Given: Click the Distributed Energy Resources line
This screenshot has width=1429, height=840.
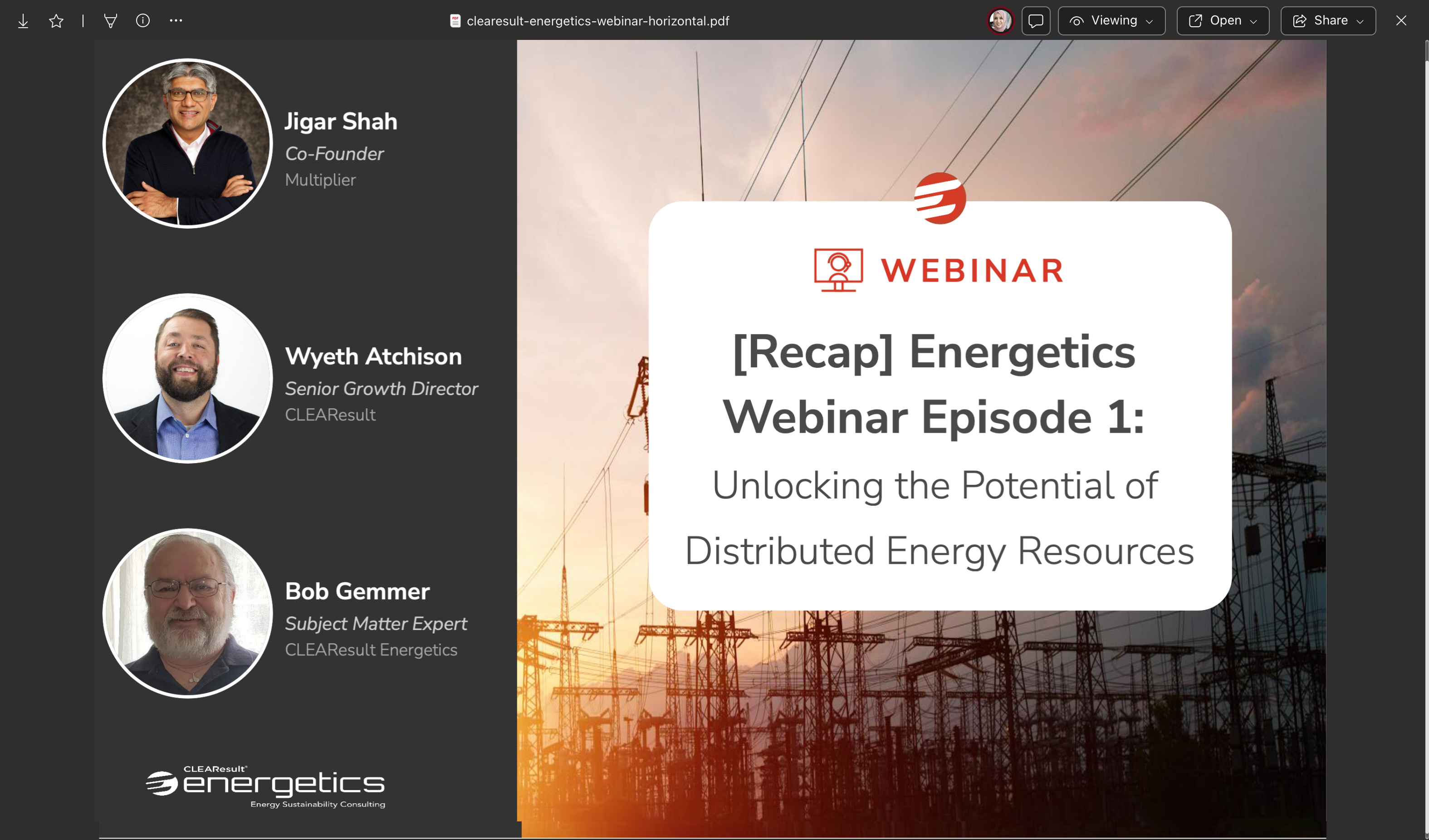Looking at the screenshot, I should click(x=940, y=551).
